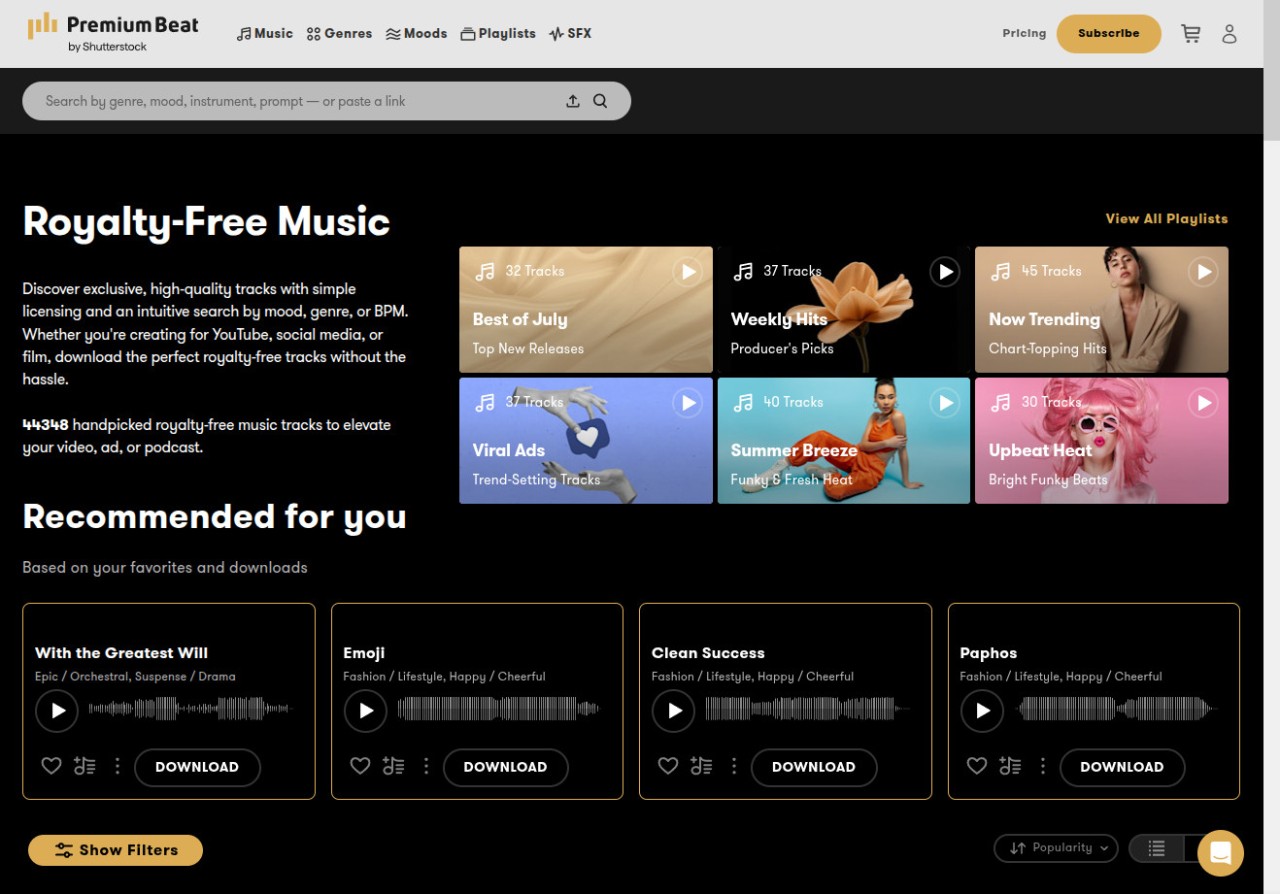Image resolution: width=1280 pixels, height=894 pixels.
Task: Open the chat support bubble
Action: click(1220, 853)
